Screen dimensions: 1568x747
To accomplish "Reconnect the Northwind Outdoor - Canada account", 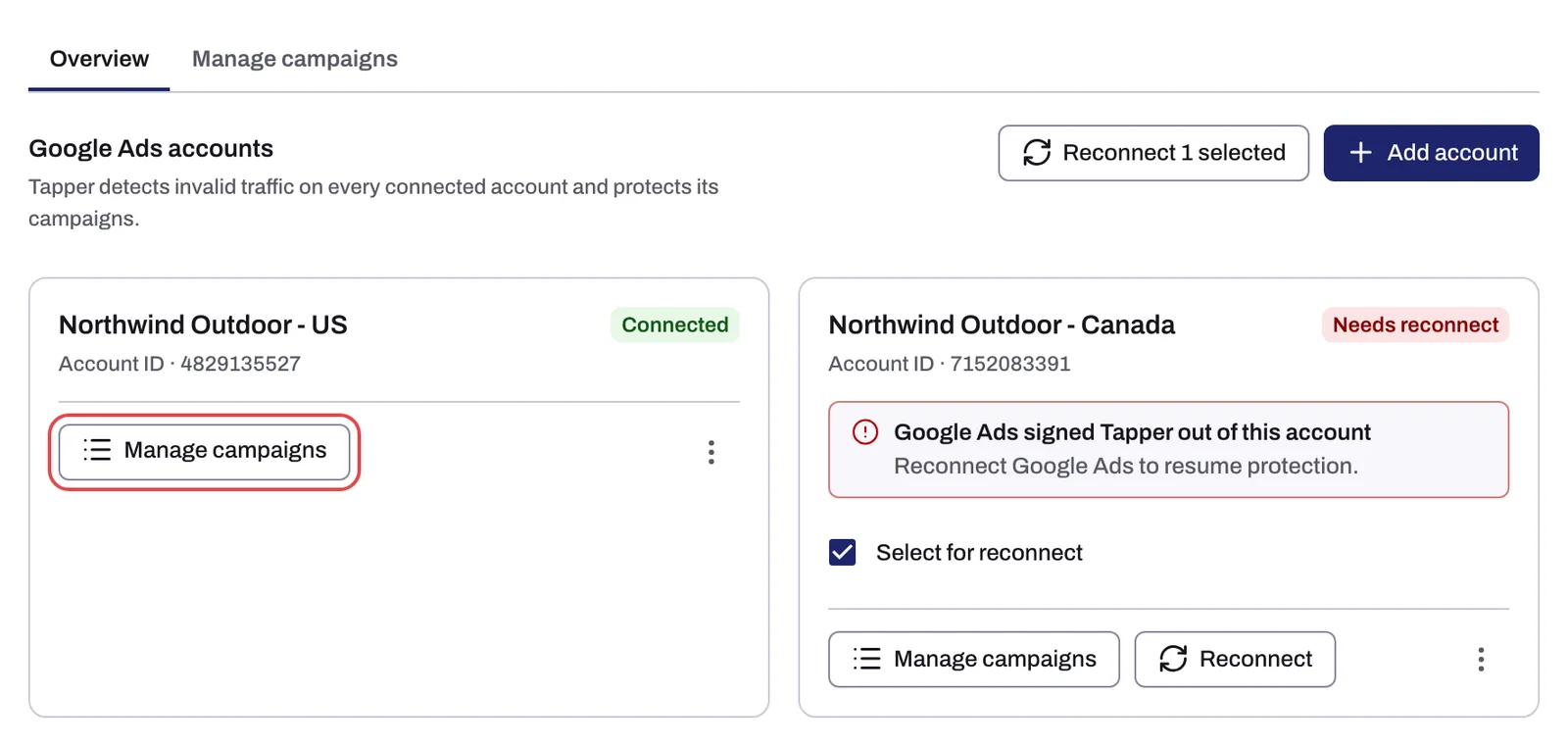I will (1235, 659).
